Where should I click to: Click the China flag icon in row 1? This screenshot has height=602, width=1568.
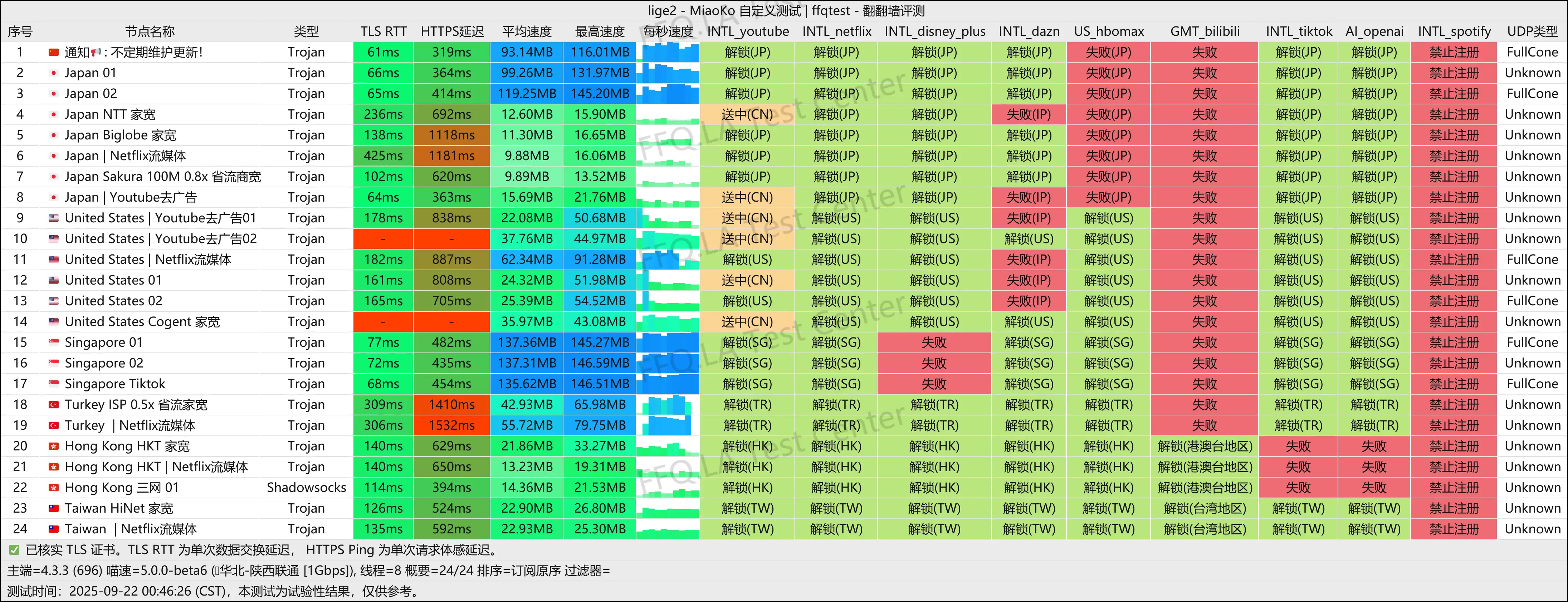point(54,52)
